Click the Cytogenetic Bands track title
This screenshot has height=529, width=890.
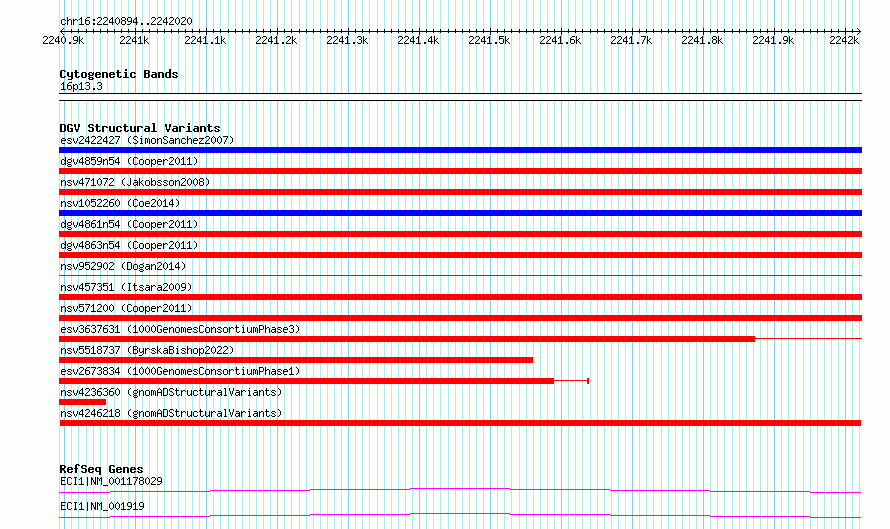(x=119, y=74)
